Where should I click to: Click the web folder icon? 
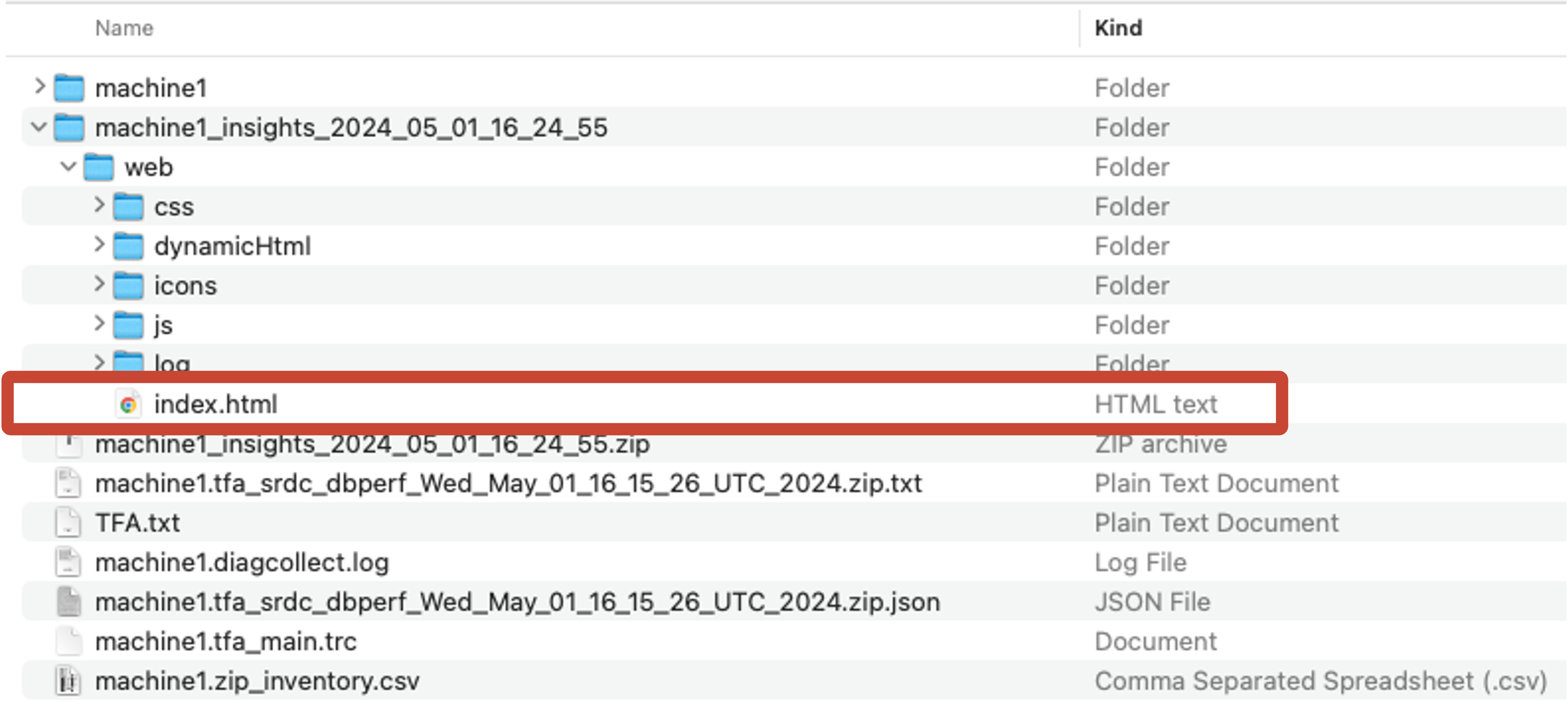pyautogui.click(x=99, y=166)
